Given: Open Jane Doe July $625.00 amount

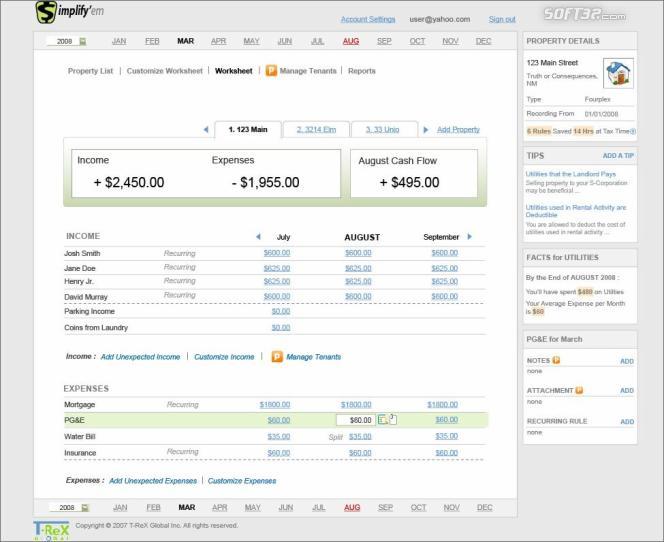Looking at the screenshot, I should pyautogui.click(x=277, y=268).
